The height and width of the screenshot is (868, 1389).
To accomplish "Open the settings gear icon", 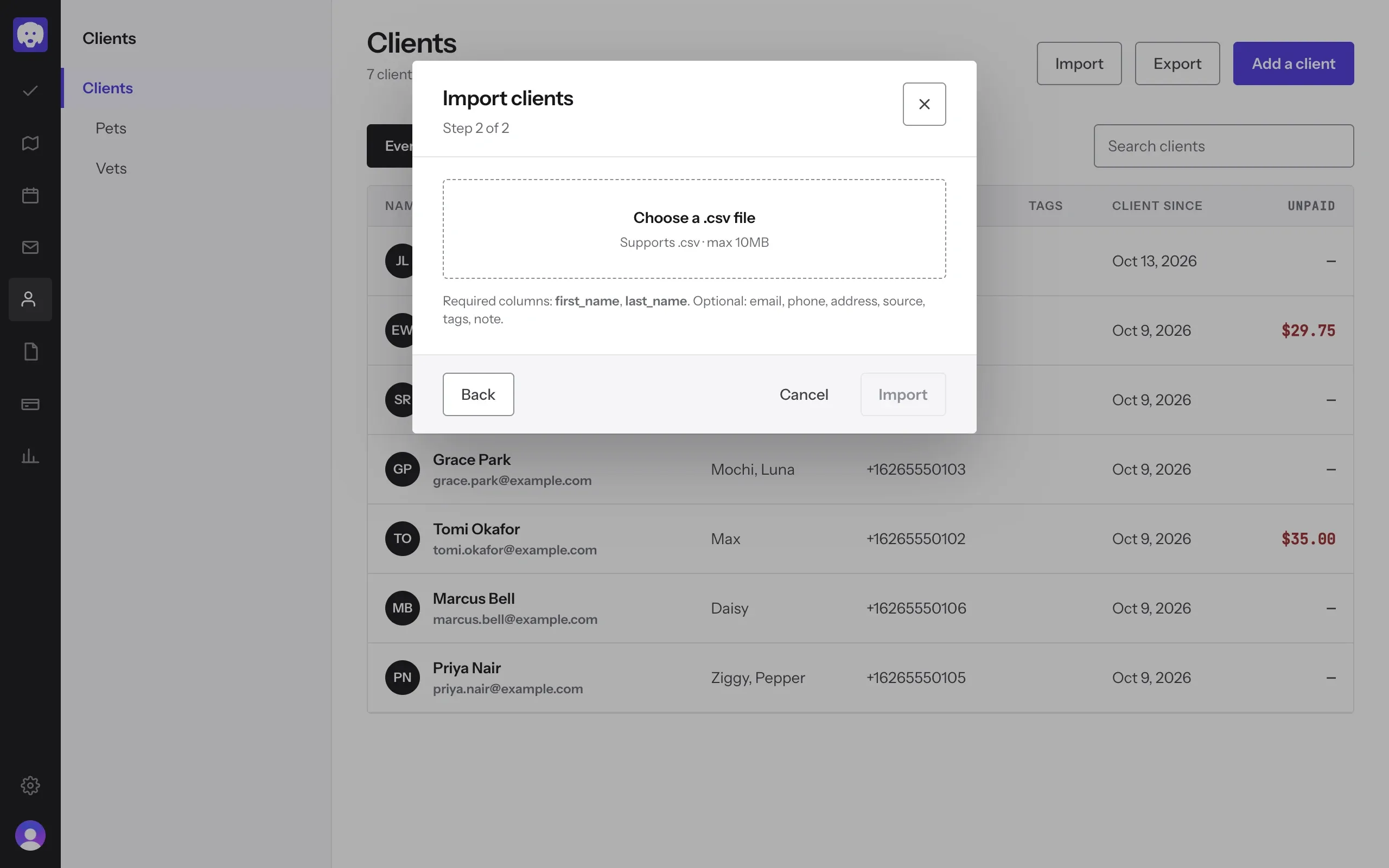I will (30, 785).
